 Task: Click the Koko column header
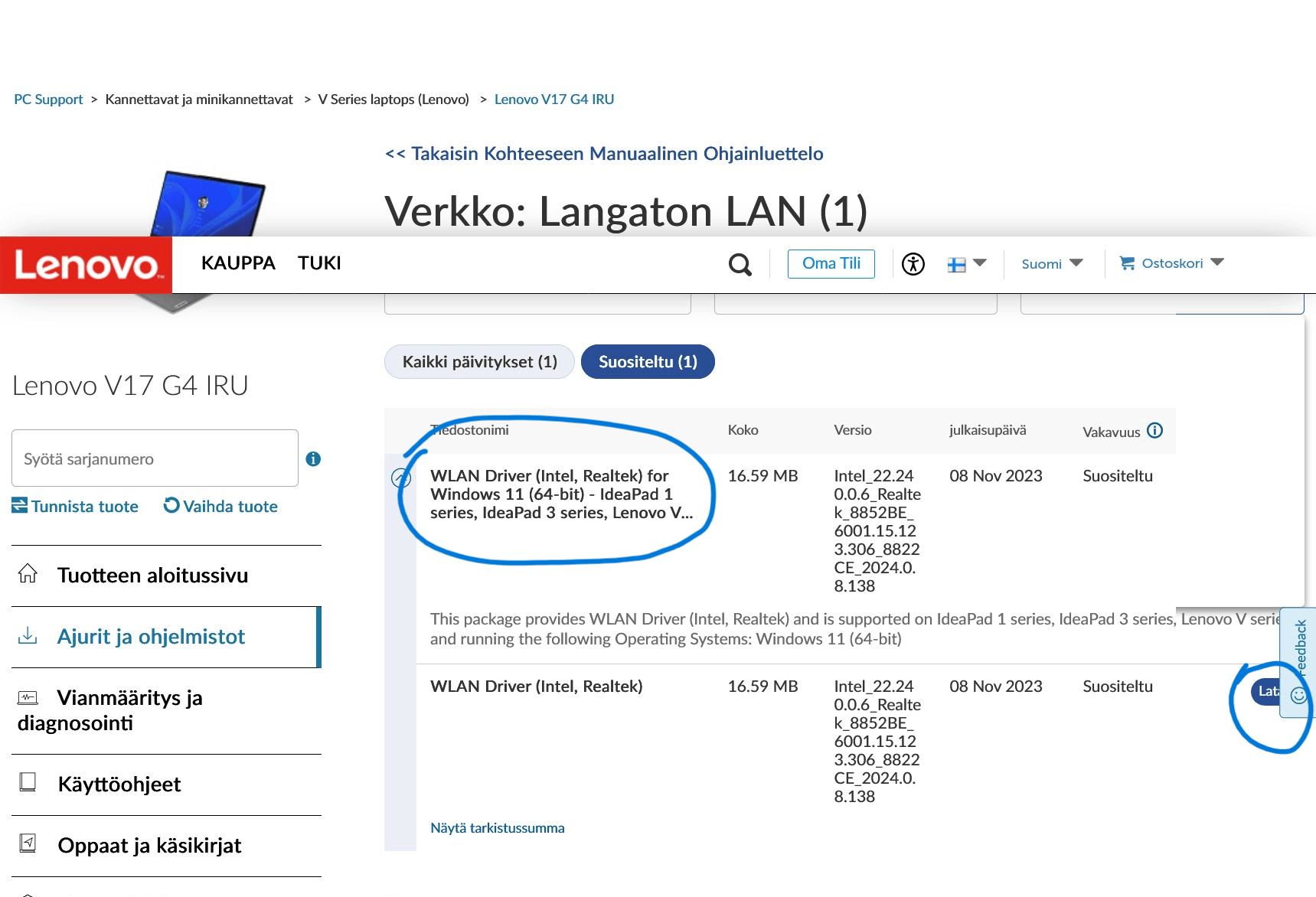(x=743, y=430)
